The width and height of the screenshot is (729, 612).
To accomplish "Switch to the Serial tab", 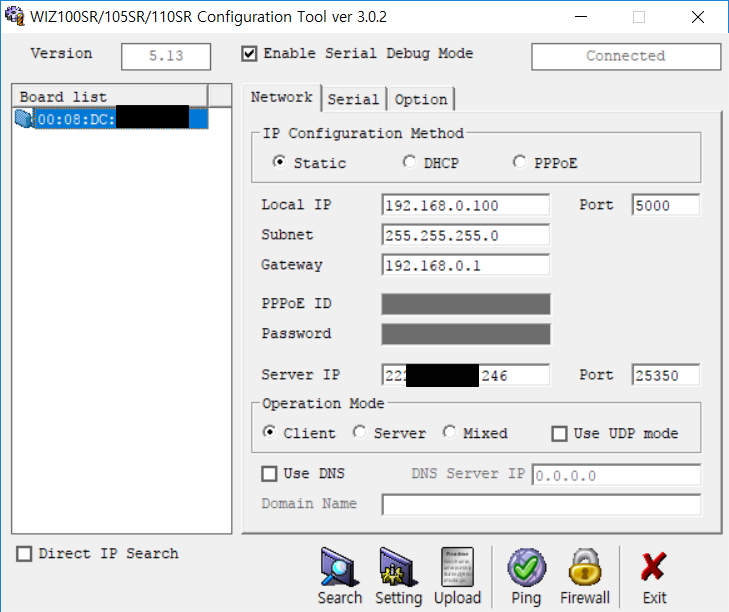I will pos(354,99).
